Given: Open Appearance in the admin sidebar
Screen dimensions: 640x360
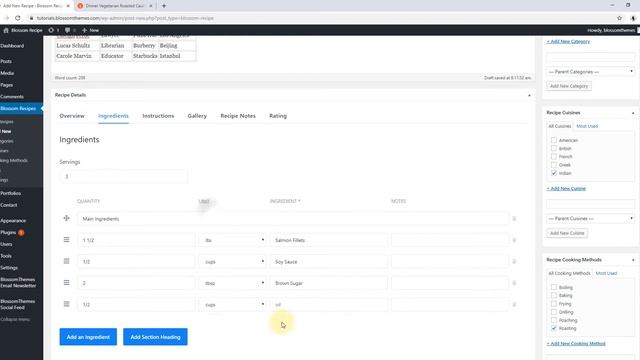Looking at the screenshot, I should 13,220.
